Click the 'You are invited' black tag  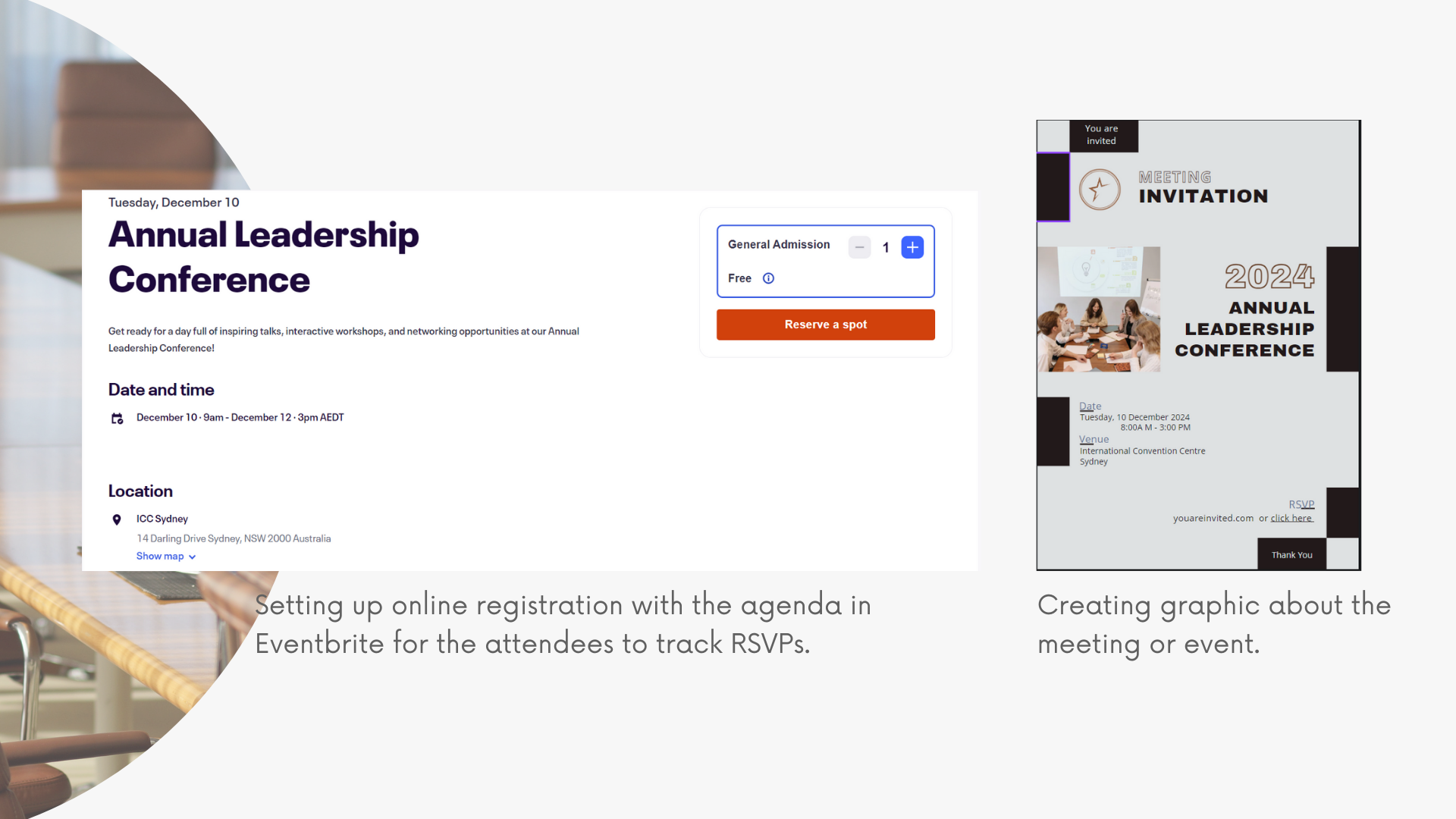1101,135
